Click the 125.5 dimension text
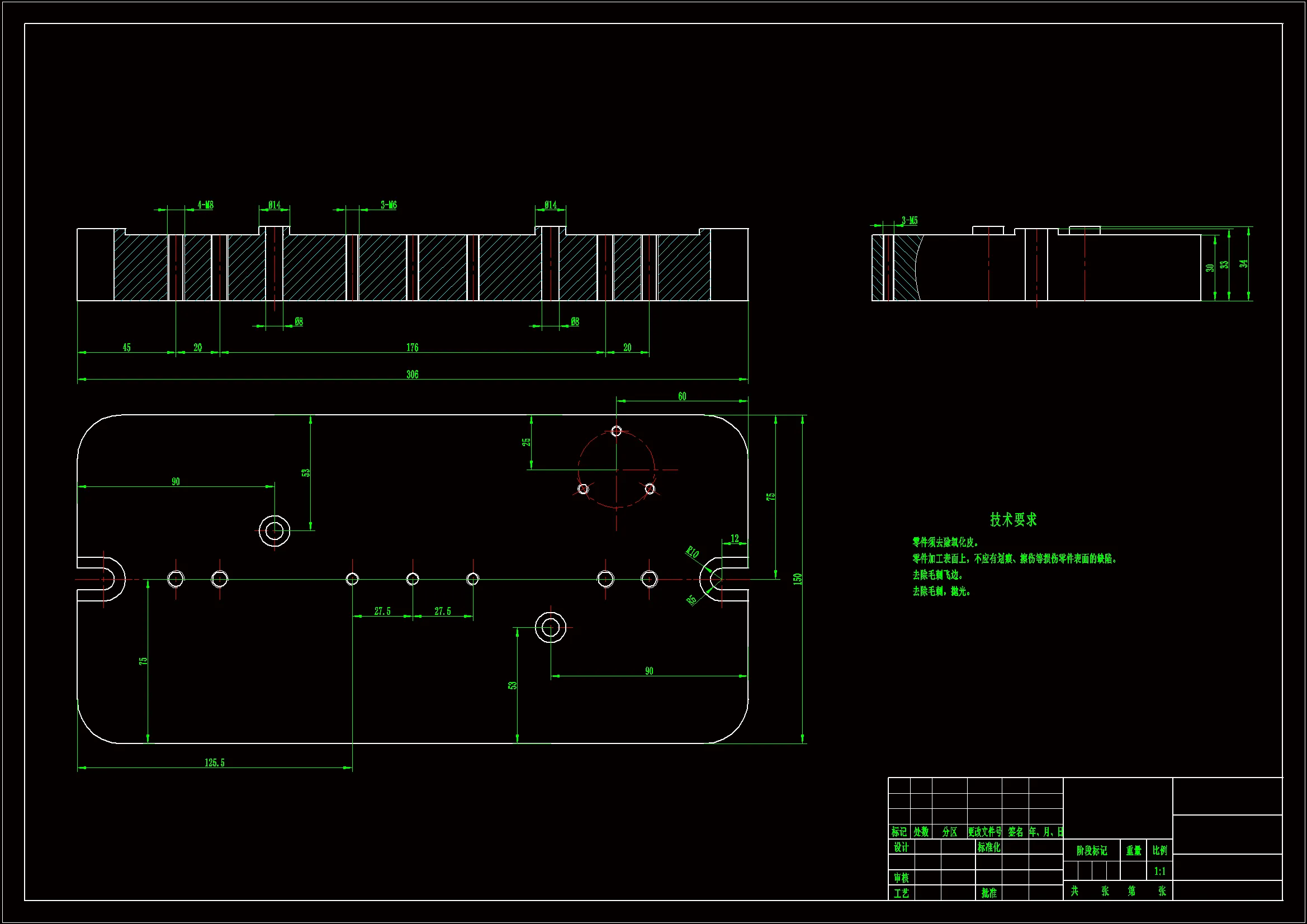Viewport: 1307px width, 924px height. click(x=215, y=762)
